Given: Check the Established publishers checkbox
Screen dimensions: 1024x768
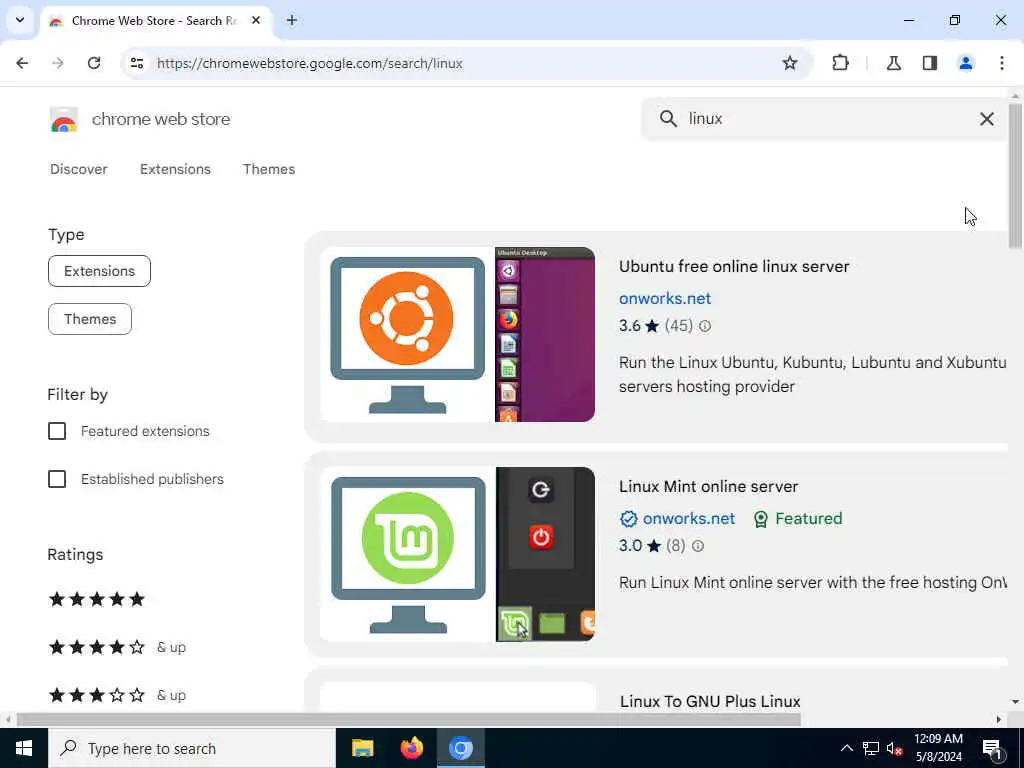Looking at the screenshot, I should (57, 479).
